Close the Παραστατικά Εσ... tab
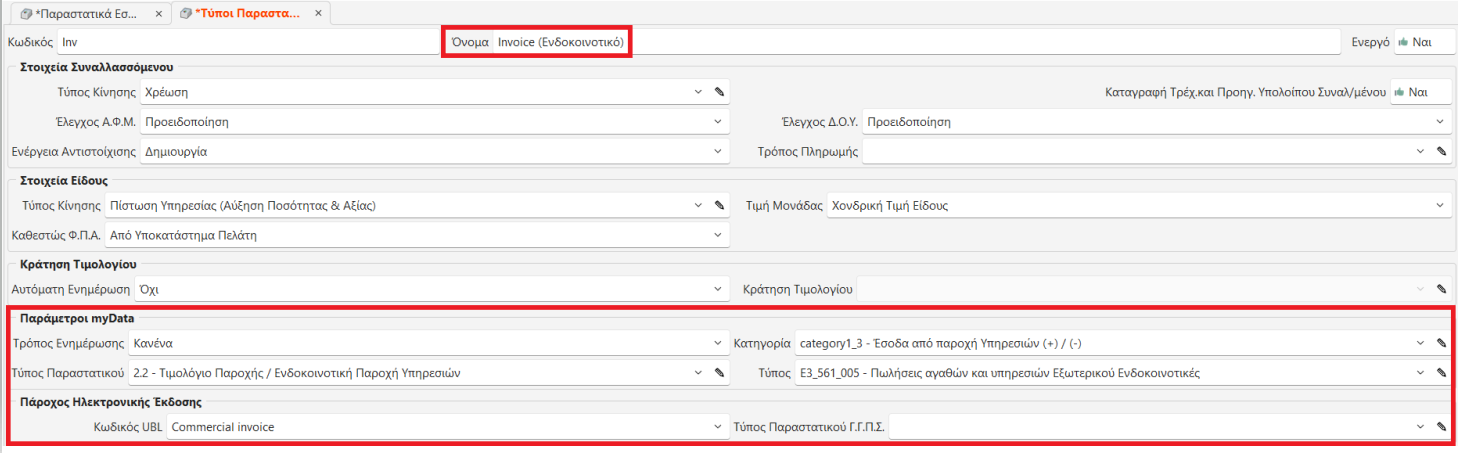1458x453 pixels. (159, 15)
